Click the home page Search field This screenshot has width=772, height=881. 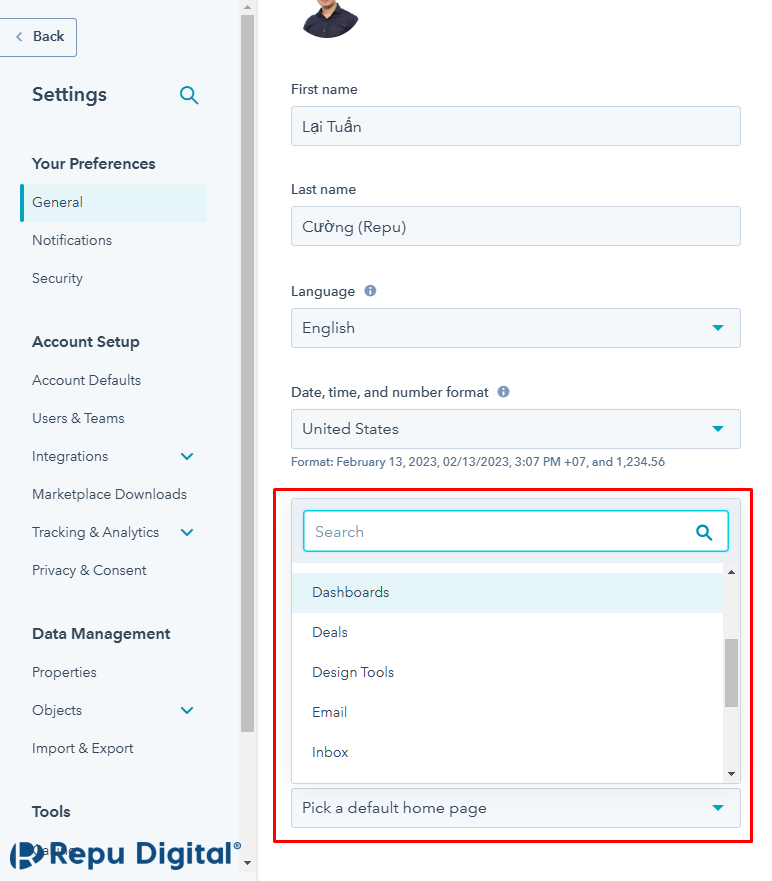tap(516, 532)
